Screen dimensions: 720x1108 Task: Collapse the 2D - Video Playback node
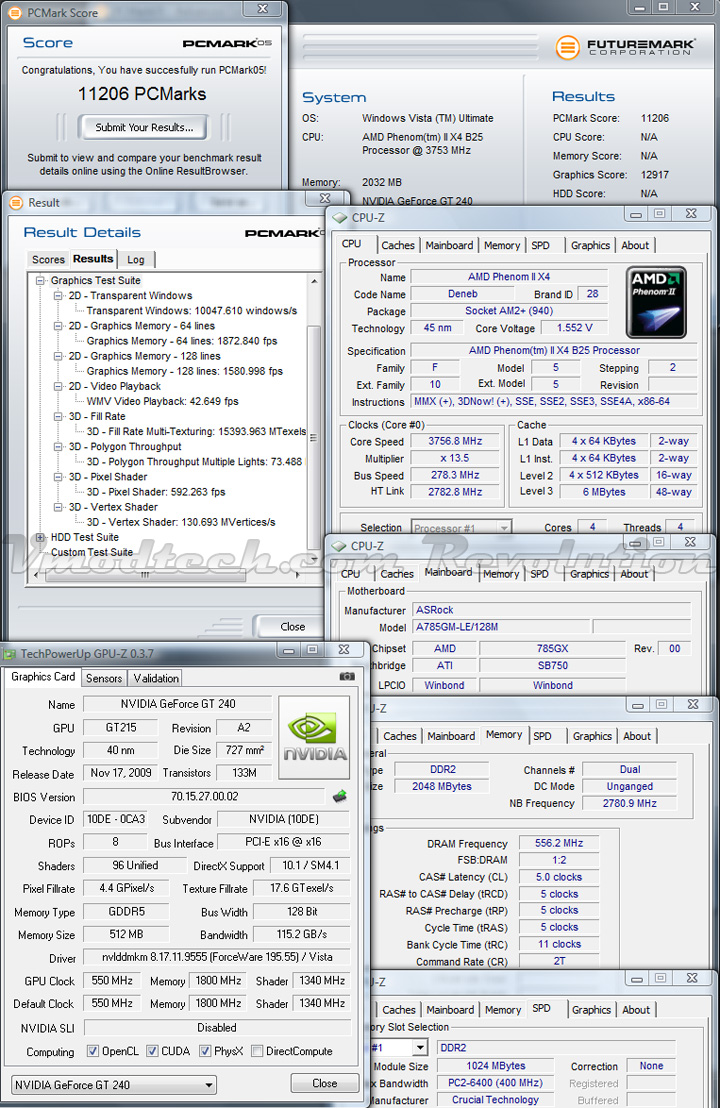coord(59,386)
